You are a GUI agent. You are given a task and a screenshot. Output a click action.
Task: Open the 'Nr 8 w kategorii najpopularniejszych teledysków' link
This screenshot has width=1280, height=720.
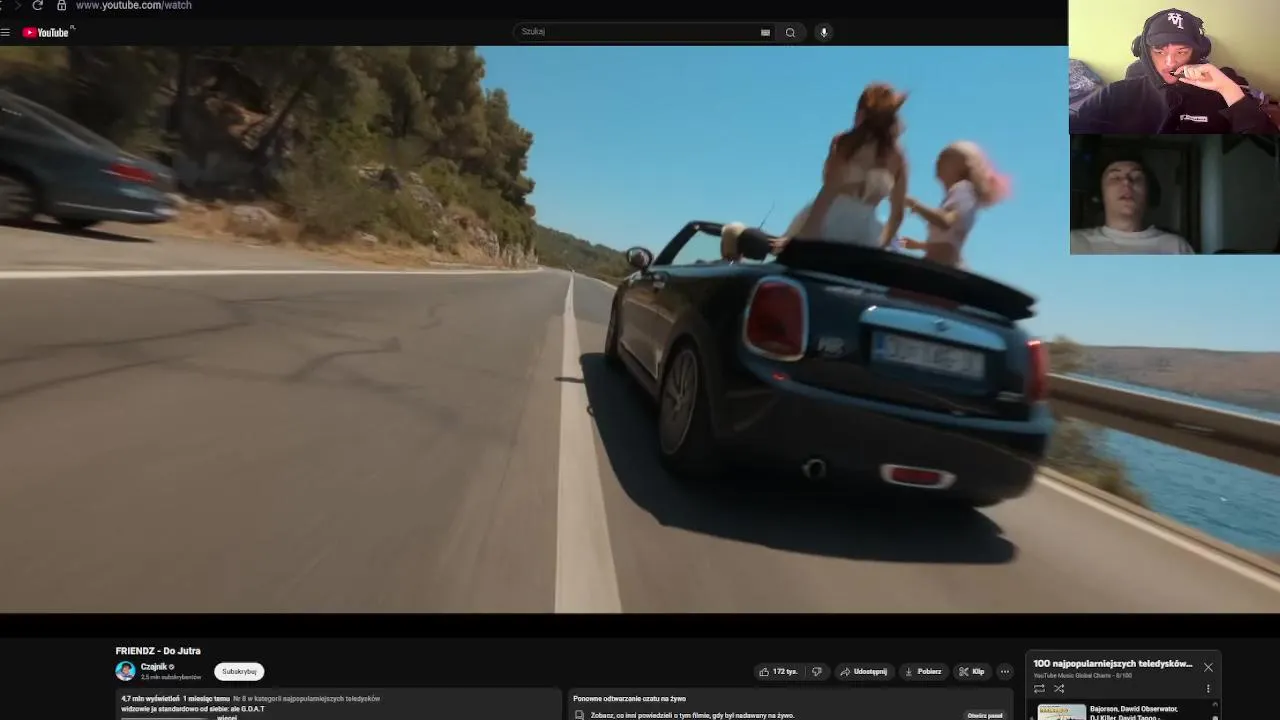[x=306, y=699]
